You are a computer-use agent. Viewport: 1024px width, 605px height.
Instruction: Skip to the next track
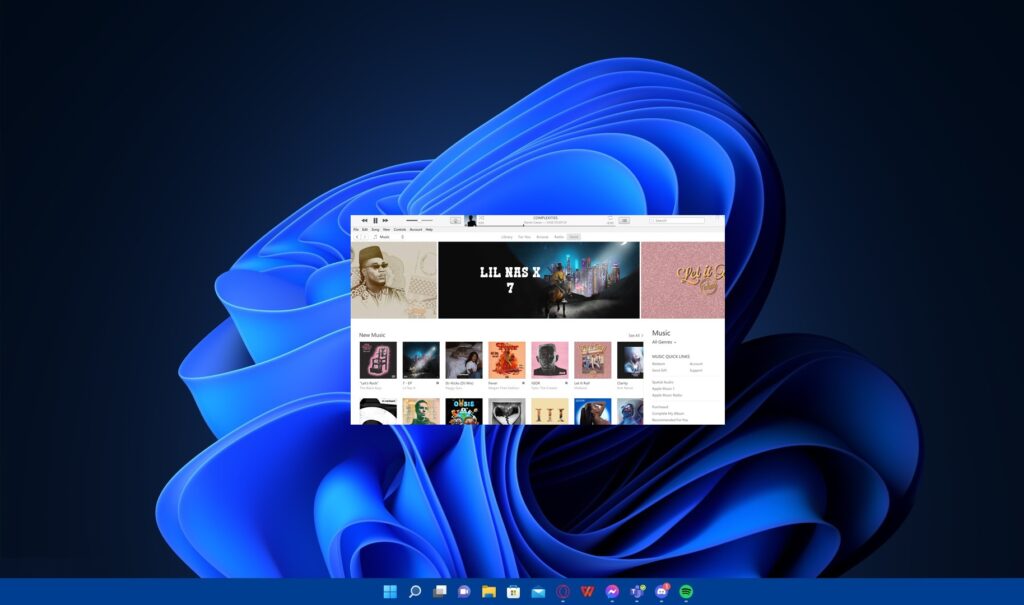(x=385, y=220)
